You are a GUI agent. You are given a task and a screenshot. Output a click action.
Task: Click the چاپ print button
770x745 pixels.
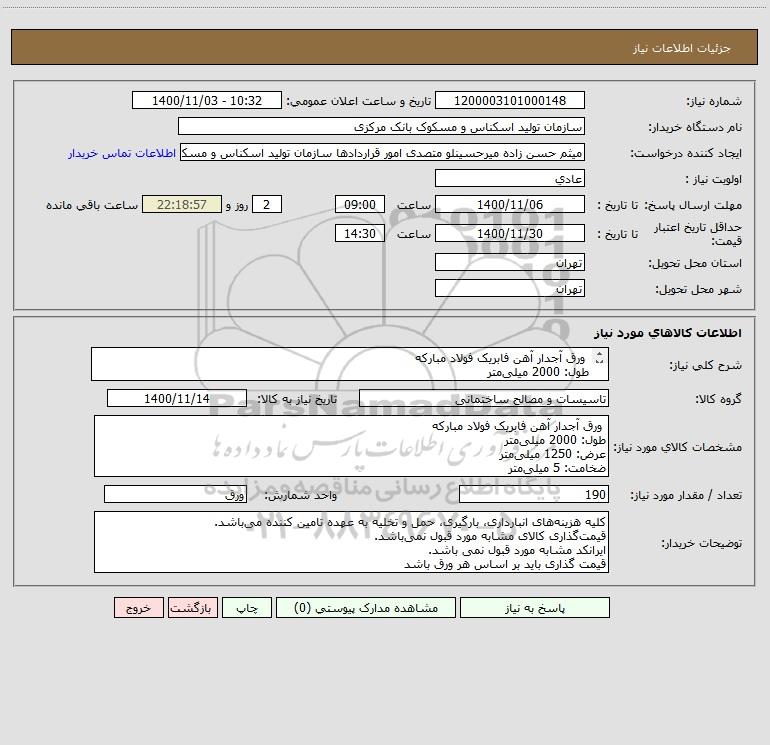coord(247,607)
